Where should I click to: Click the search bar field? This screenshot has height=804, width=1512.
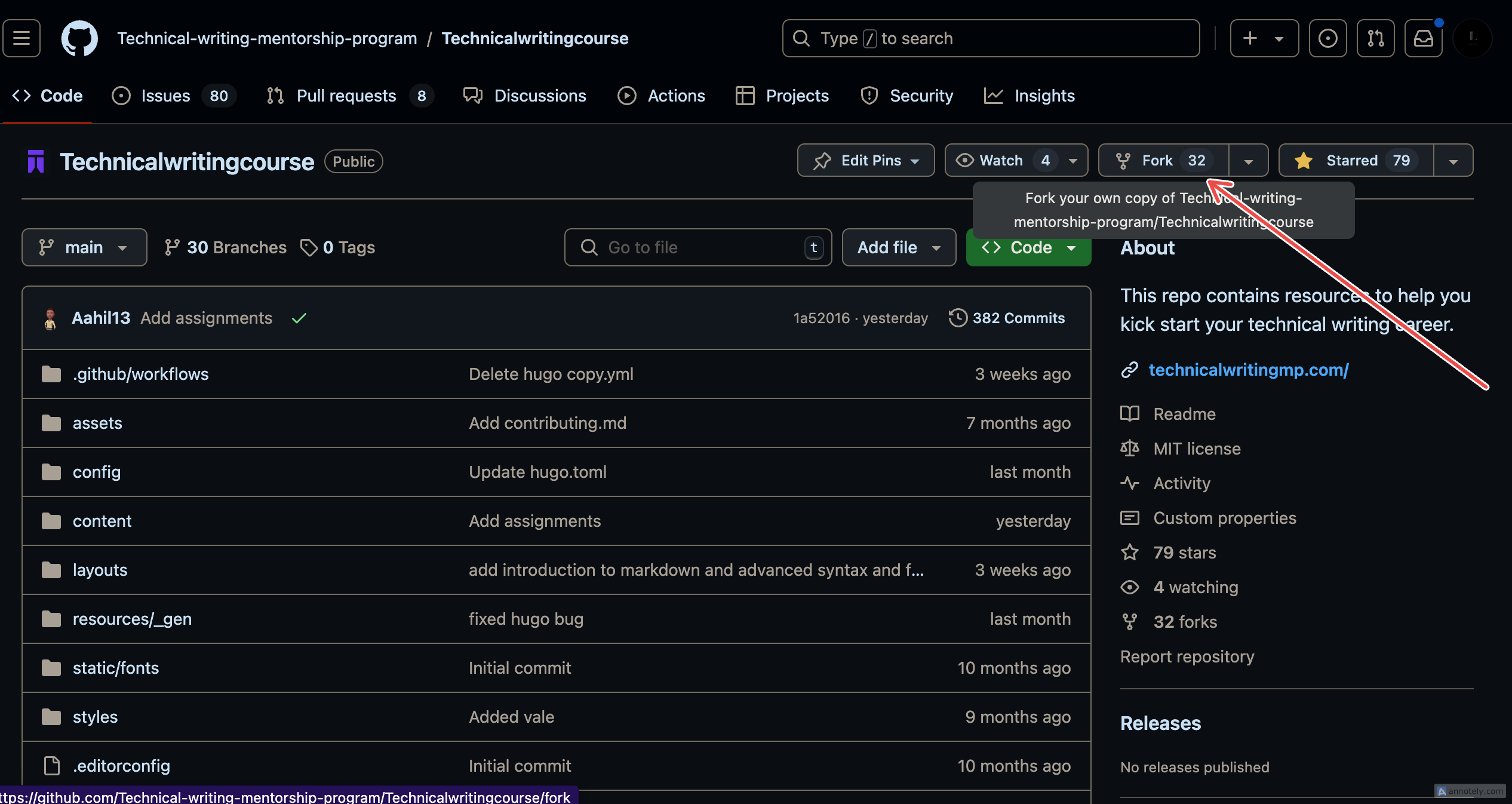991,38
